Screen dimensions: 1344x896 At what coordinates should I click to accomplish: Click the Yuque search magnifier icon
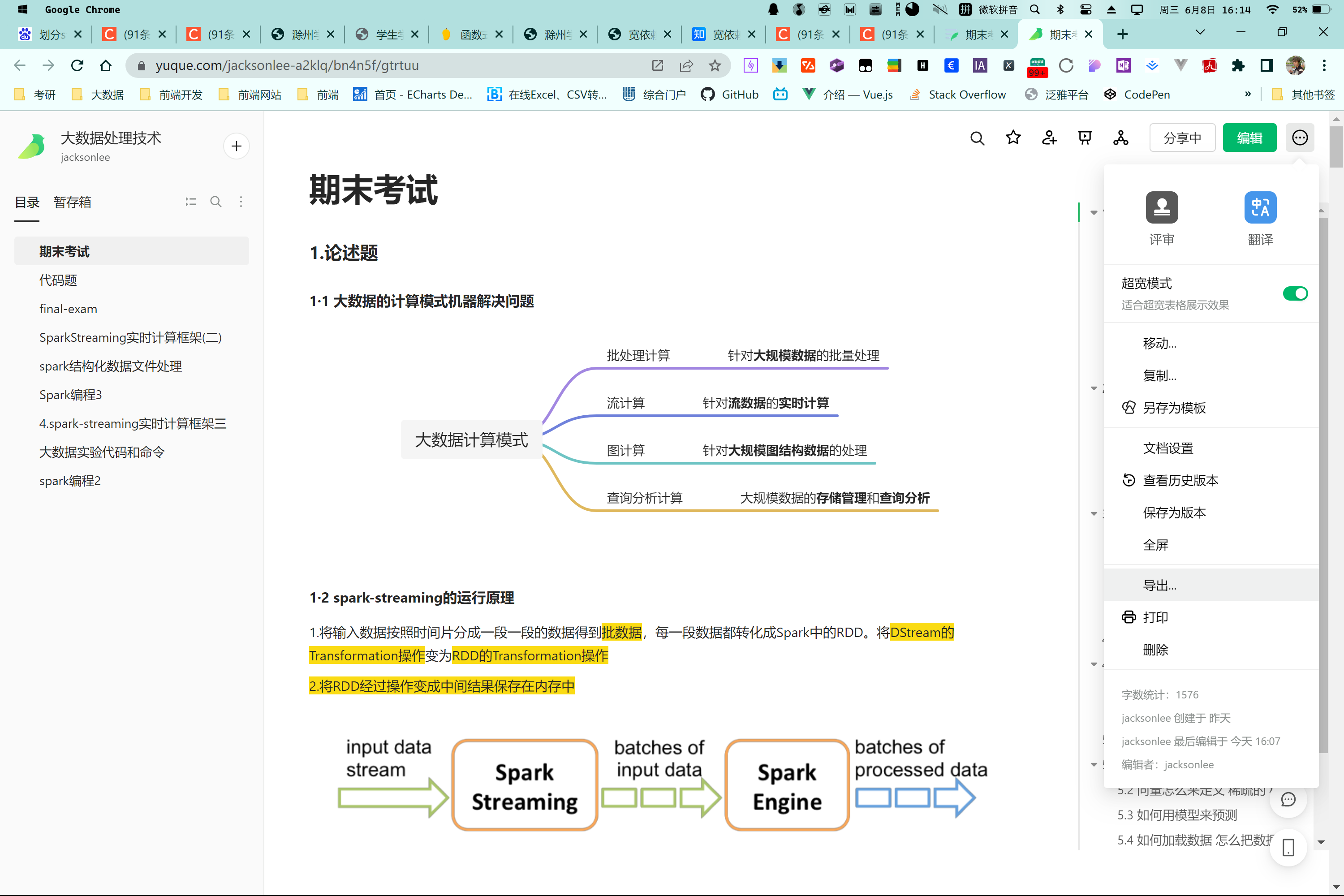coord(977,138)
